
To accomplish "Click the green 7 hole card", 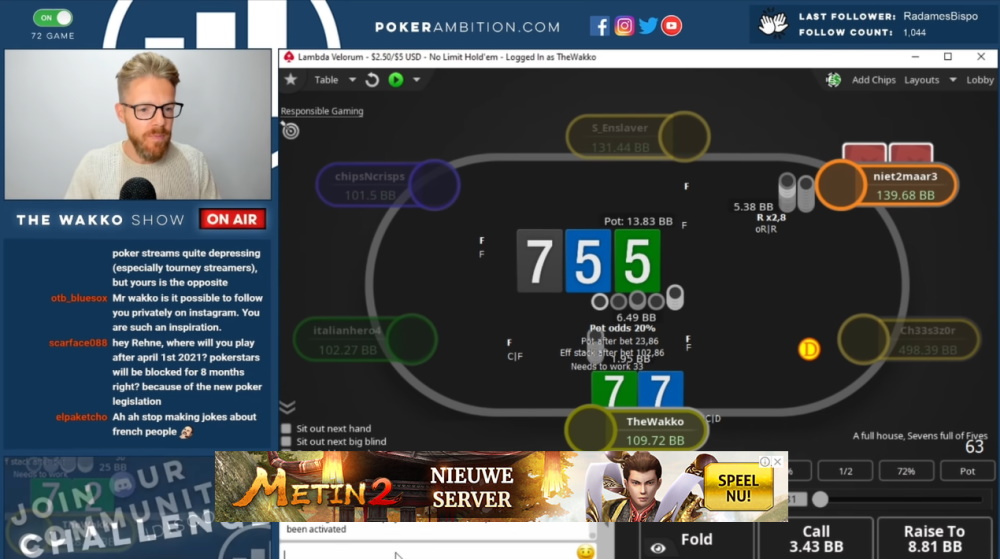I will click(x=613, y=390).
